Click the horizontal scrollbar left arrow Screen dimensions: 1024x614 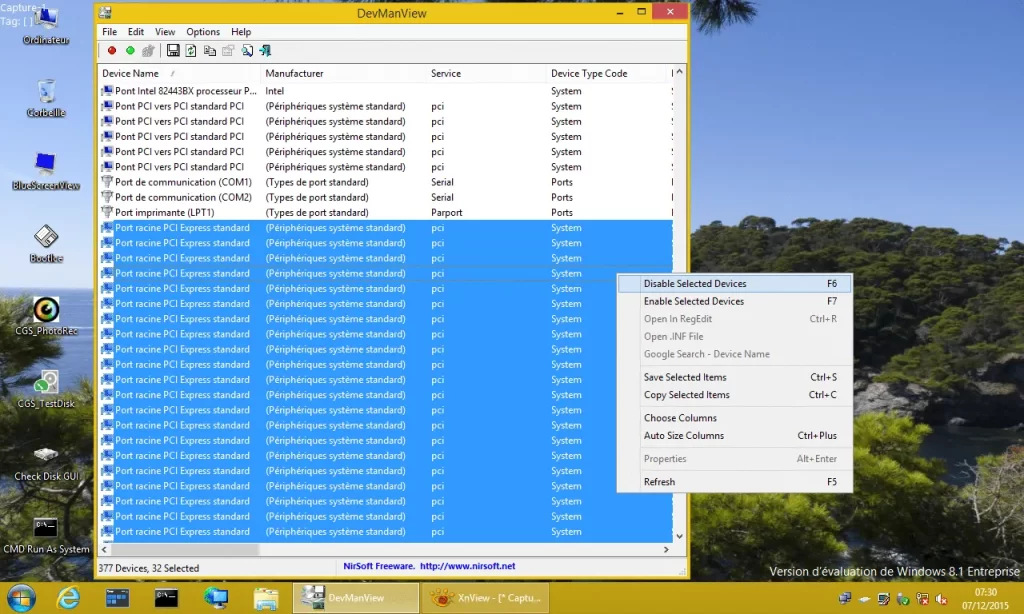104,550
